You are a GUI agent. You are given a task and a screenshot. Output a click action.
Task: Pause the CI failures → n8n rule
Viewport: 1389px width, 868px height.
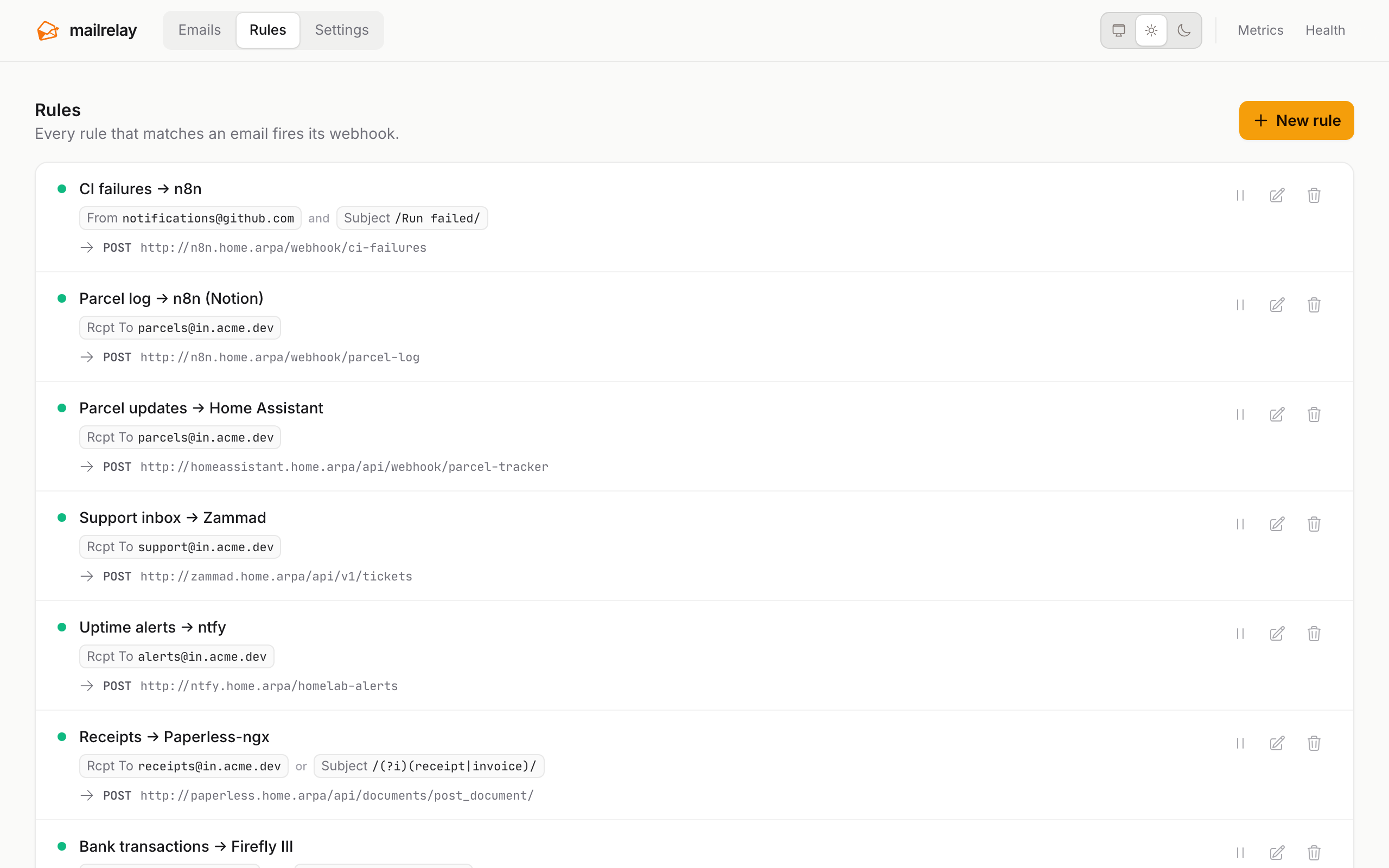[x=1240, y=195]
